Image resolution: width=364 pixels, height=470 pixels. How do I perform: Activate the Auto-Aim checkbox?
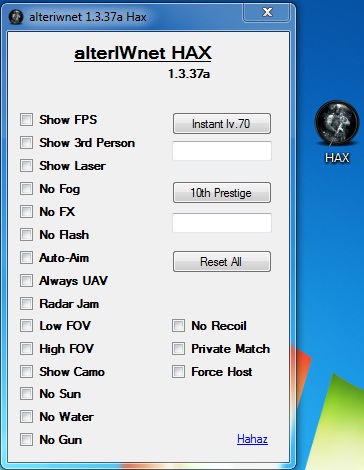(26, 258)
